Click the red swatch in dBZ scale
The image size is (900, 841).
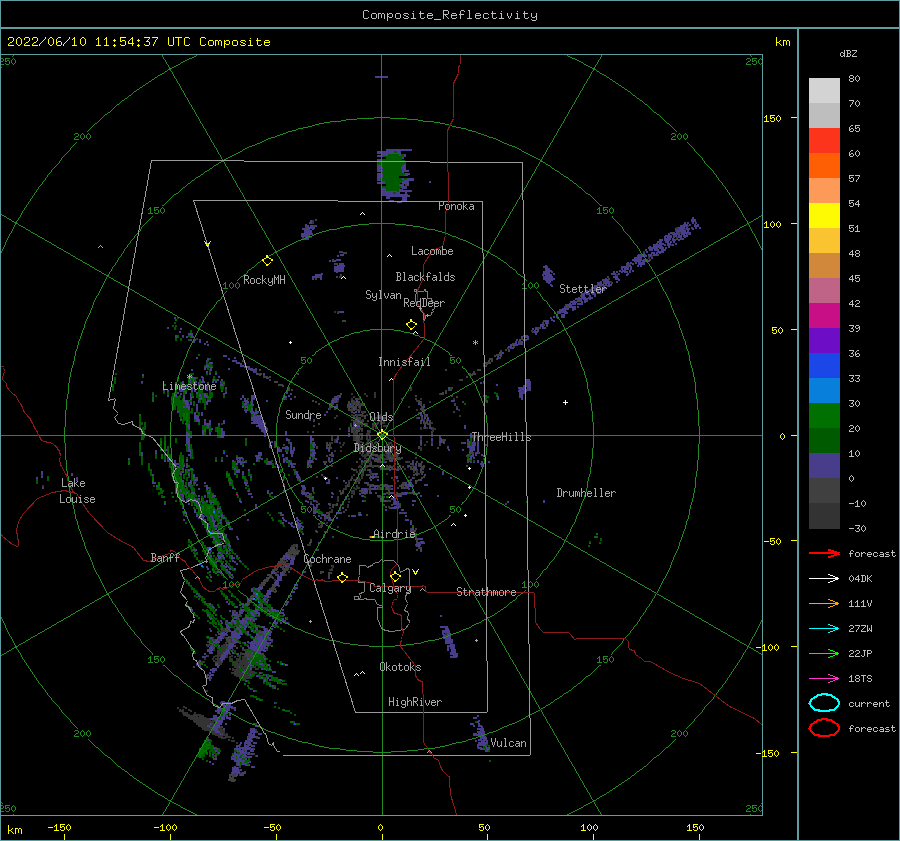point(824,141)
